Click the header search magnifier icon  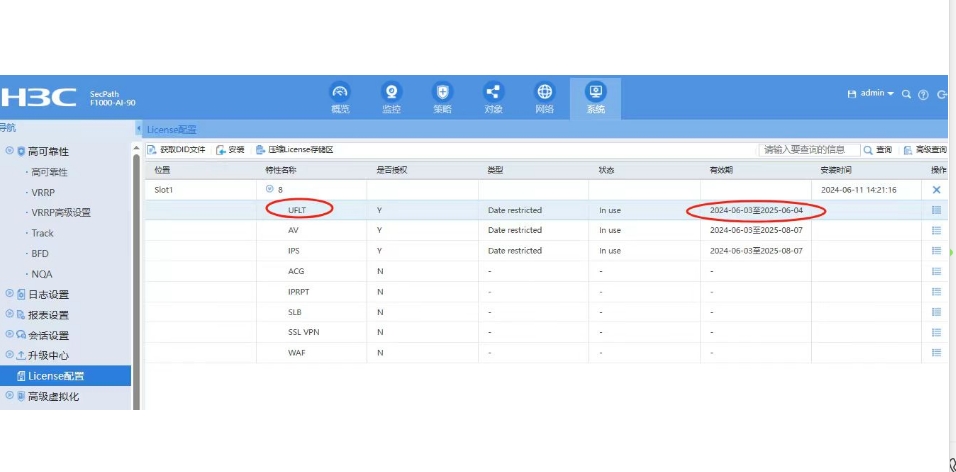pos(907,95)
